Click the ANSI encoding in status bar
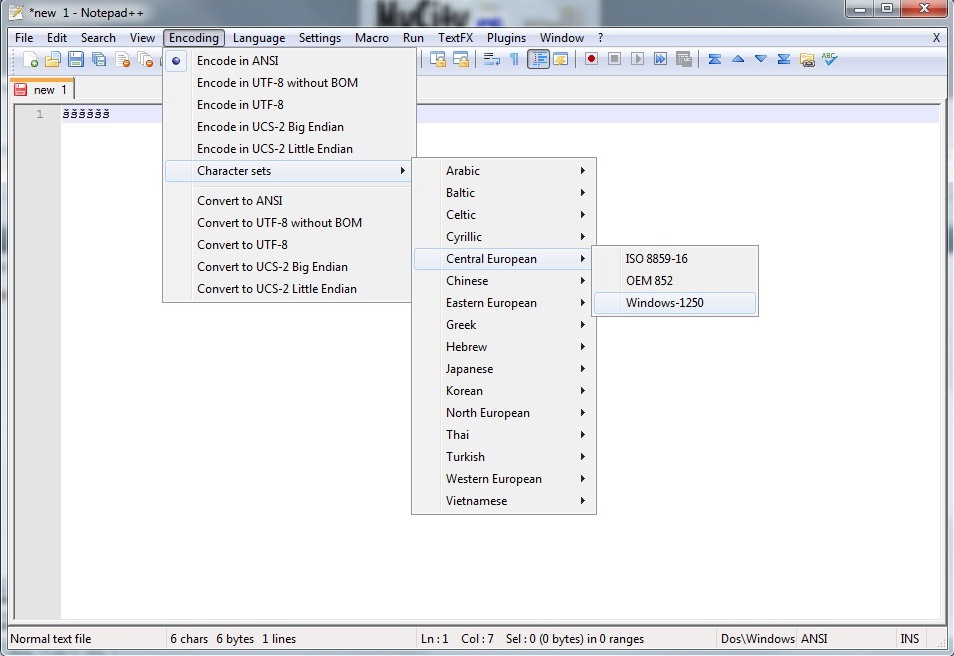This screenshot has width=954, height=656. tap(814, 639)
